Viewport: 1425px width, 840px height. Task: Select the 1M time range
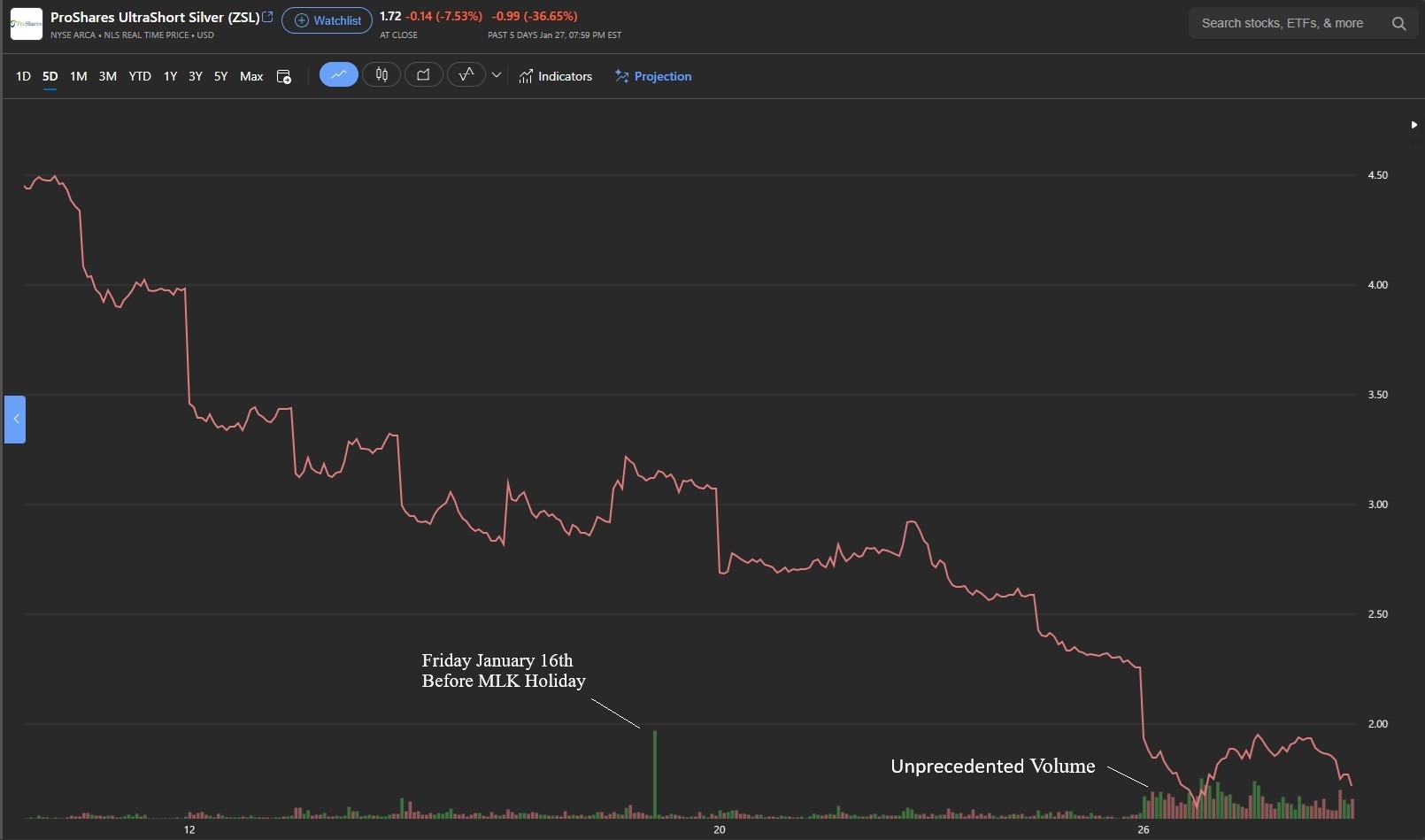(79, 77)
